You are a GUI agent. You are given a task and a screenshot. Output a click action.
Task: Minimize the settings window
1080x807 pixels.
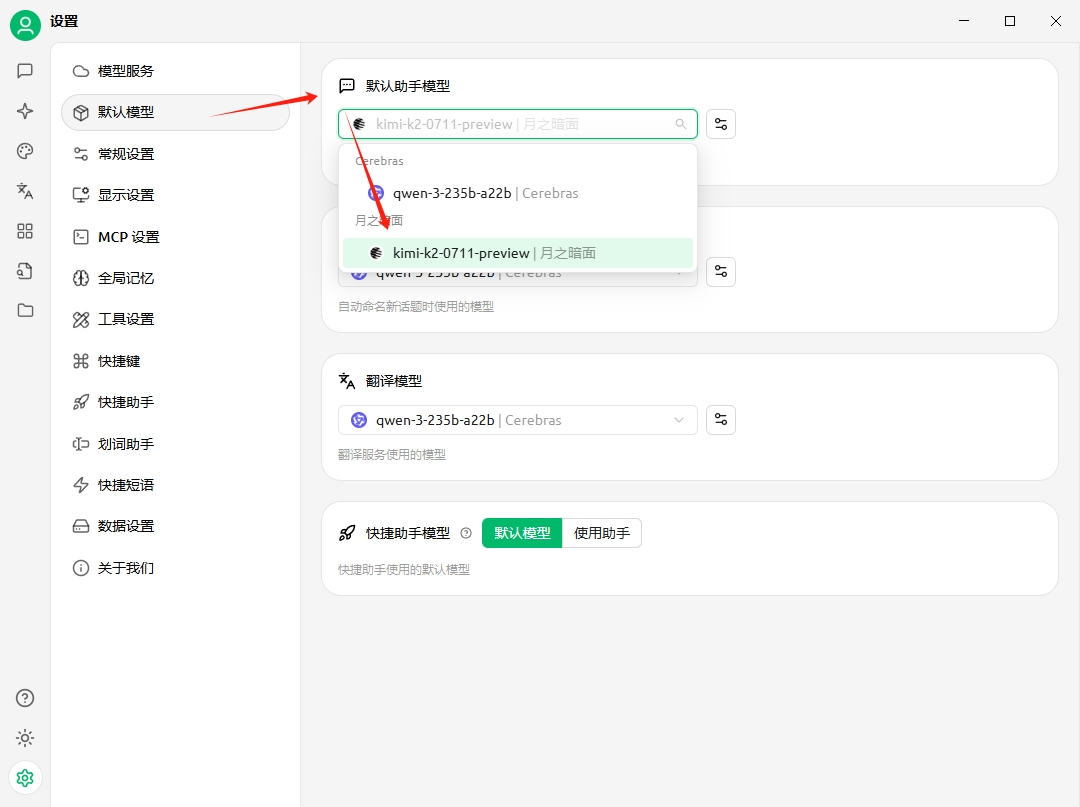[964, 21]
